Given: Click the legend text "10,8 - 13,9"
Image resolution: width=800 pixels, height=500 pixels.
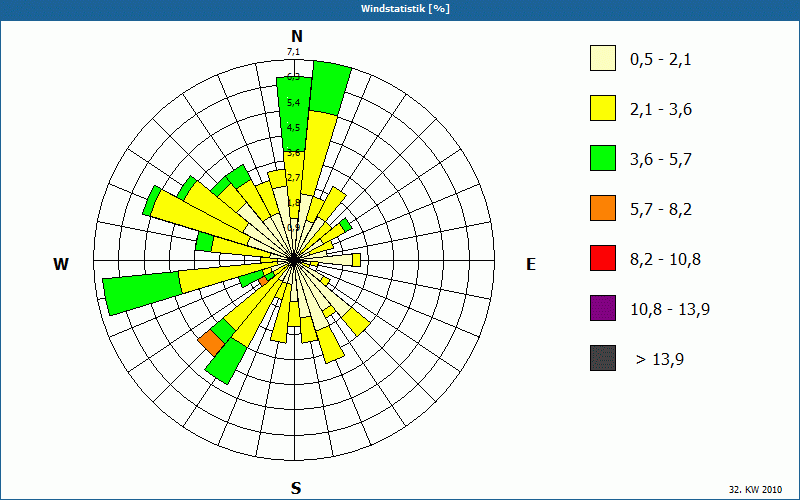Looking at the screenshot, I should tap(670, 310).
